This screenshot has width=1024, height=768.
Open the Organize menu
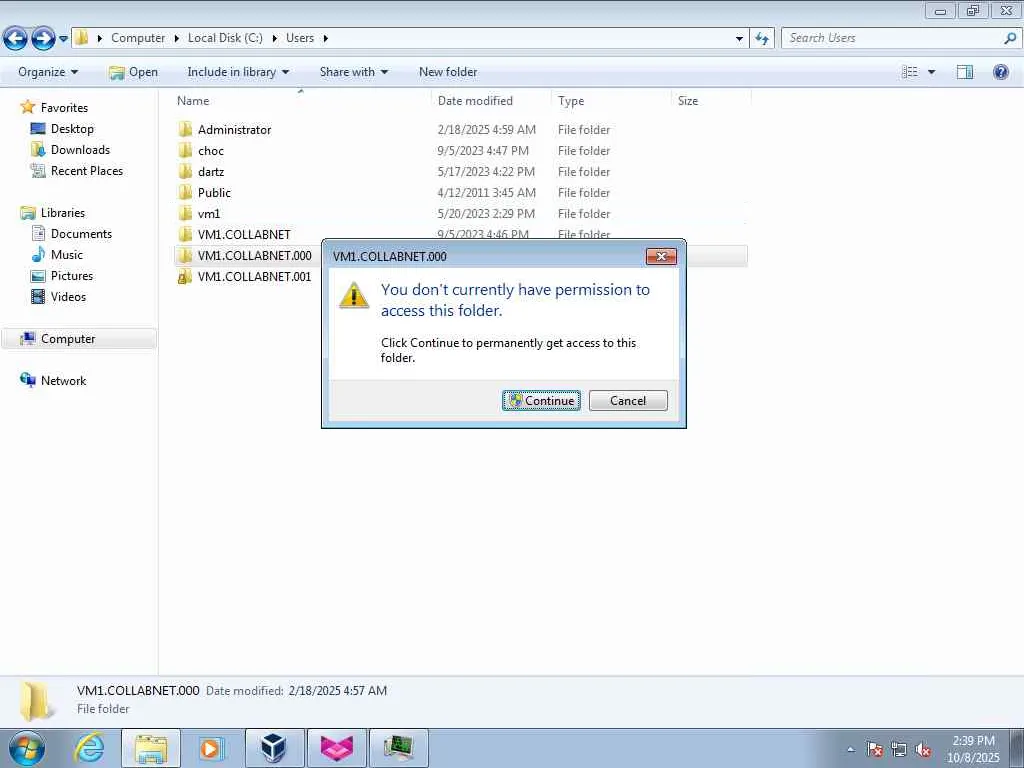click(x=48, y=72)
